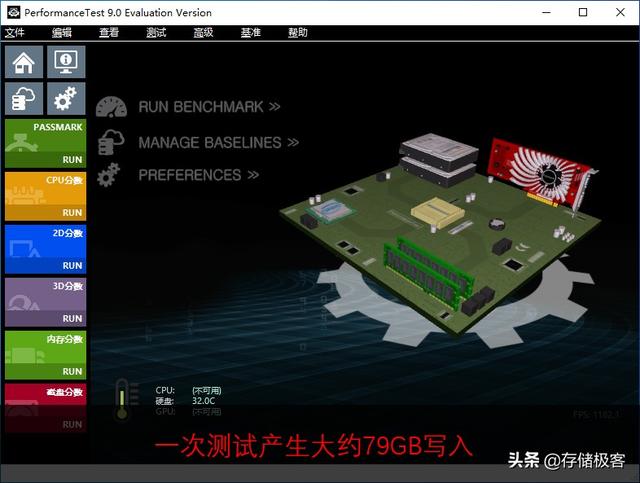Open the 查看 menu
Image resolution: width=640 pixels, height=483 pixels.
(x=109, y=33)
